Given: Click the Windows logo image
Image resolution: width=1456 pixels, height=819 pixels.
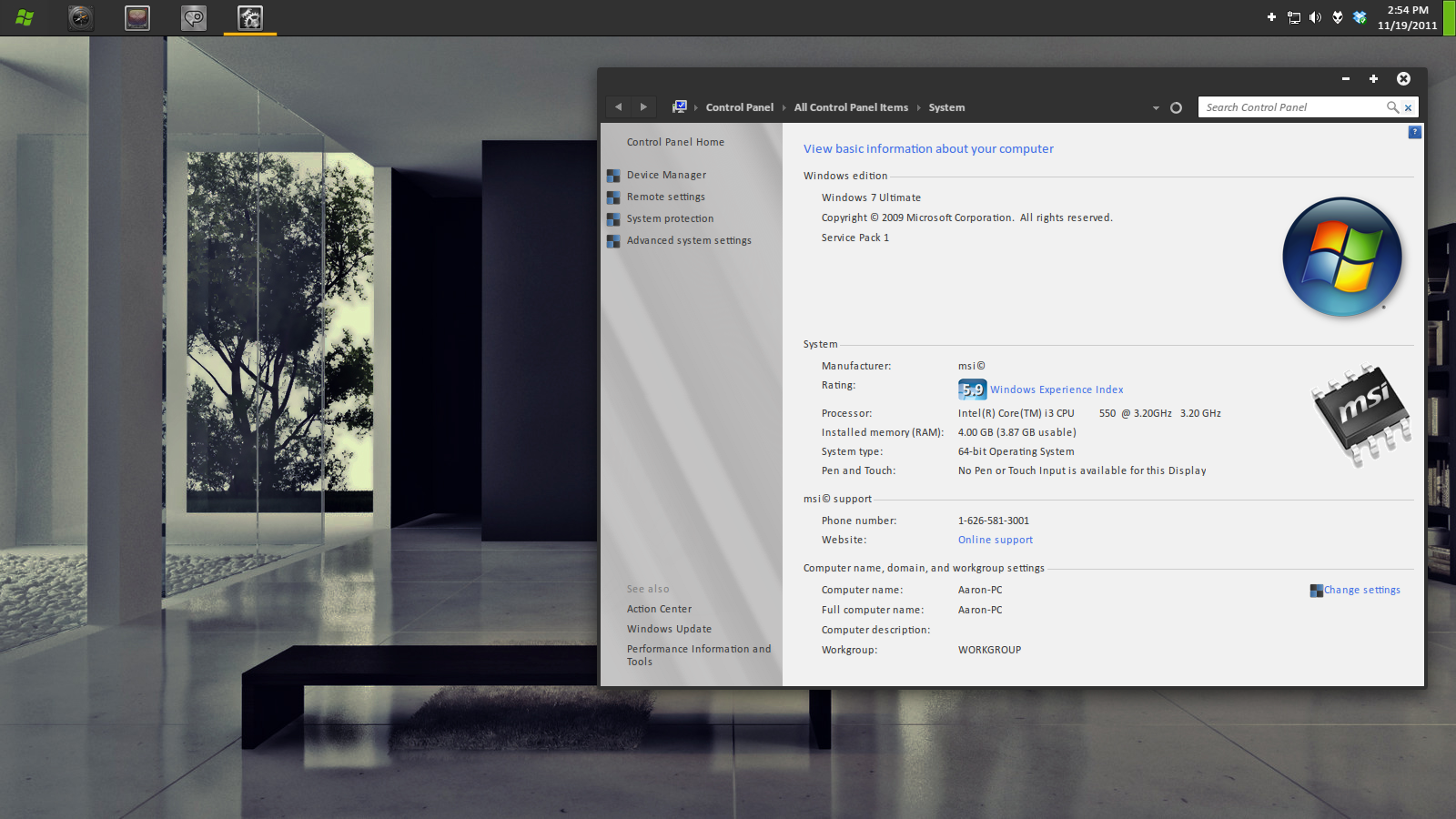Looking at the screenshot, I should point(1342,257).
